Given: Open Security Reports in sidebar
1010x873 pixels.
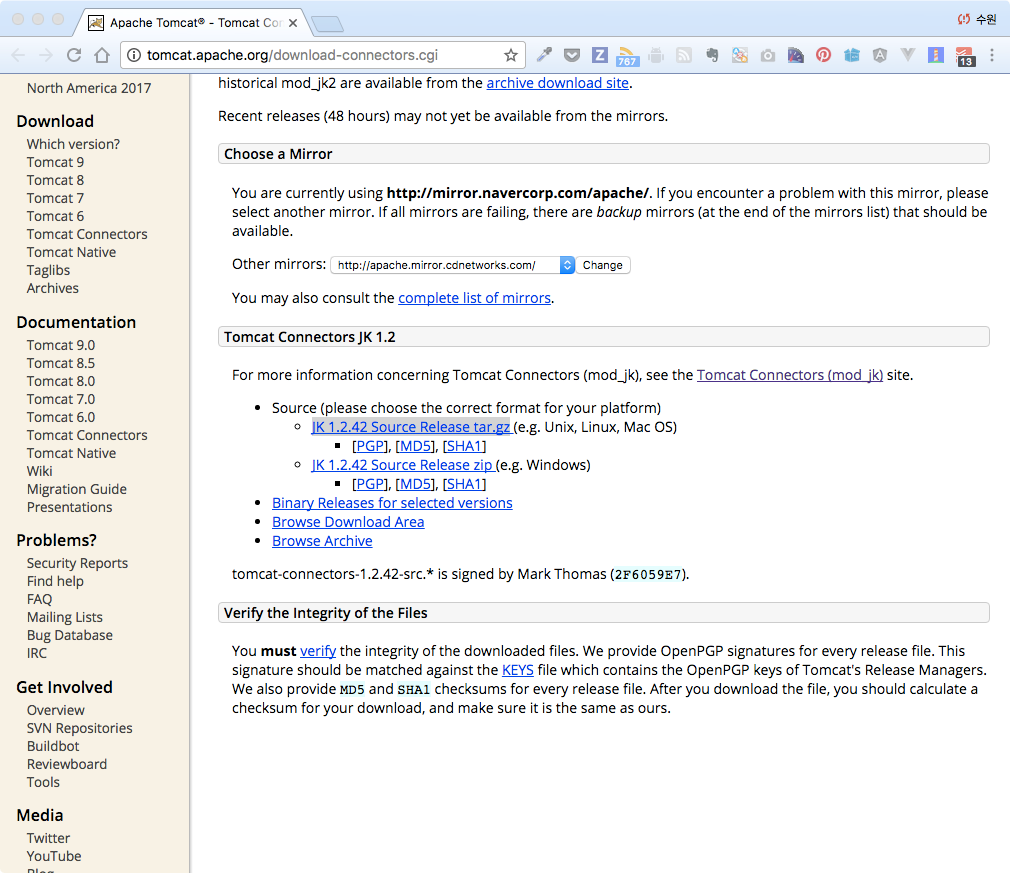Looking at the screenshot, I should click(x=77, y=563).
